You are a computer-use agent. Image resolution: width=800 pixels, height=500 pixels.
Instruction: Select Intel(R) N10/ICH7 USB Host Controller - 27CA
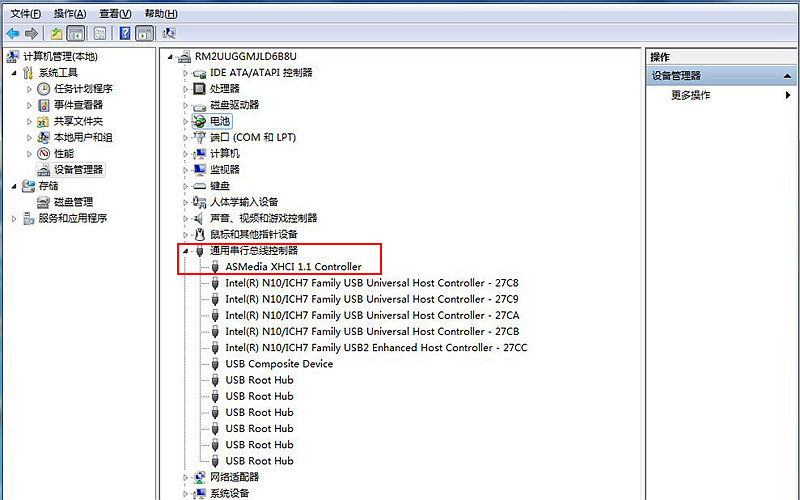tap(372, 316)
